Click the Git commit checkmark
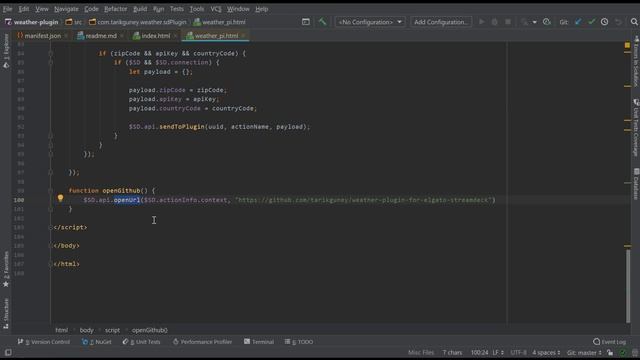This screenshot has width=640, height=360. click(591, 22)
